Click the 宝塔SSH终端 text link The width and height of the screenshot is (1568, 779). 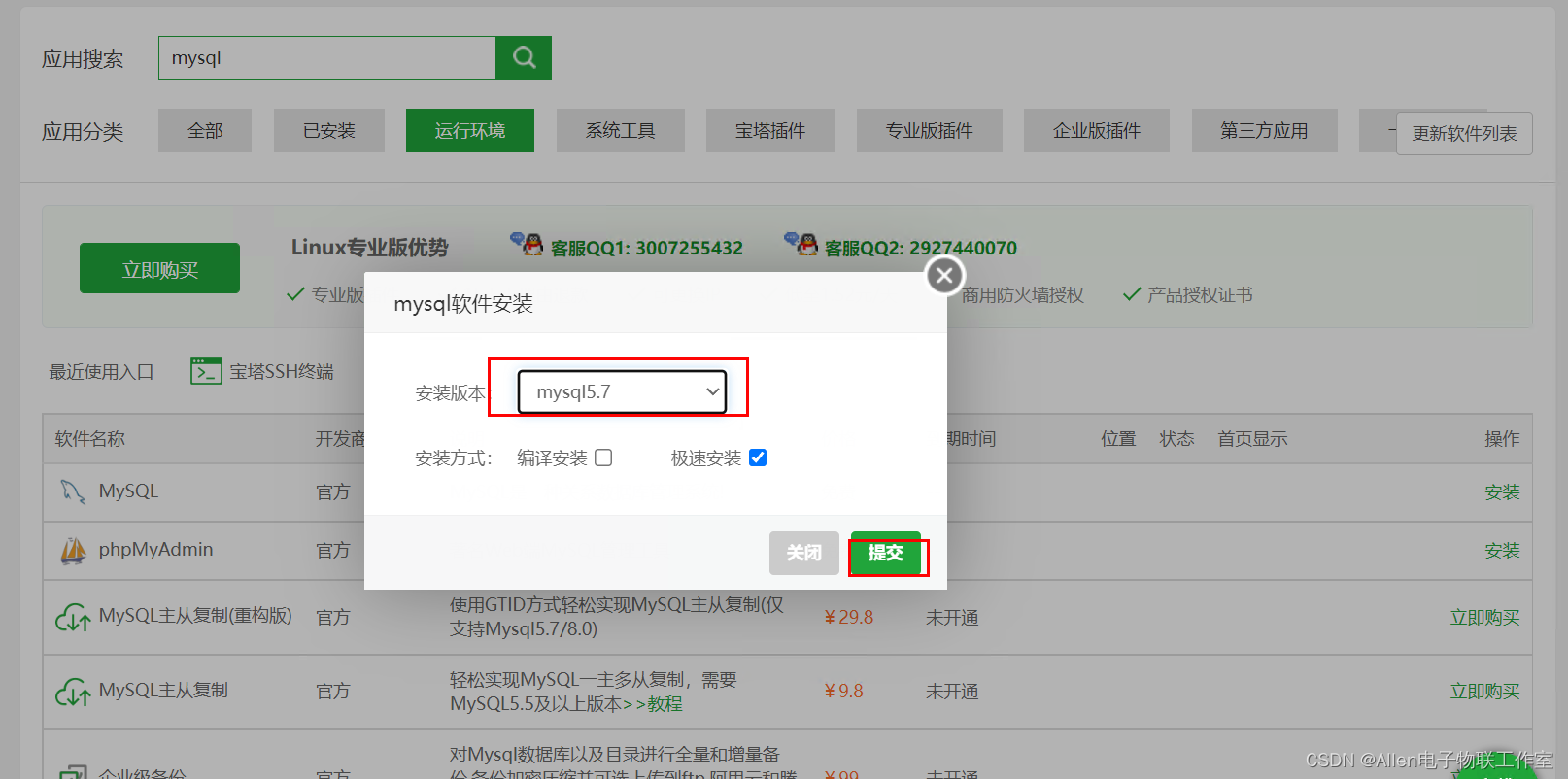[x=282, y=371]
